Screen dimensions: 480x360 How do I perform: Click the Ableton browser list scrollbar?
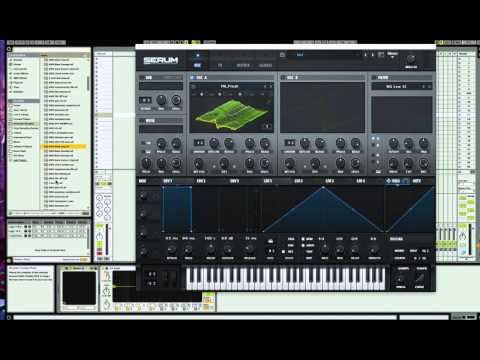point(88,83)
